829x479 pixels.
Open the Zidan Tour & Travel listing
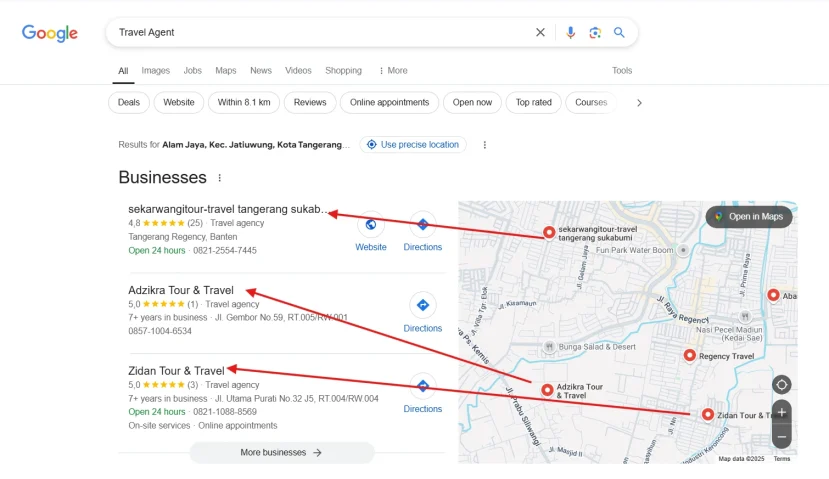(x=177, y=371)
